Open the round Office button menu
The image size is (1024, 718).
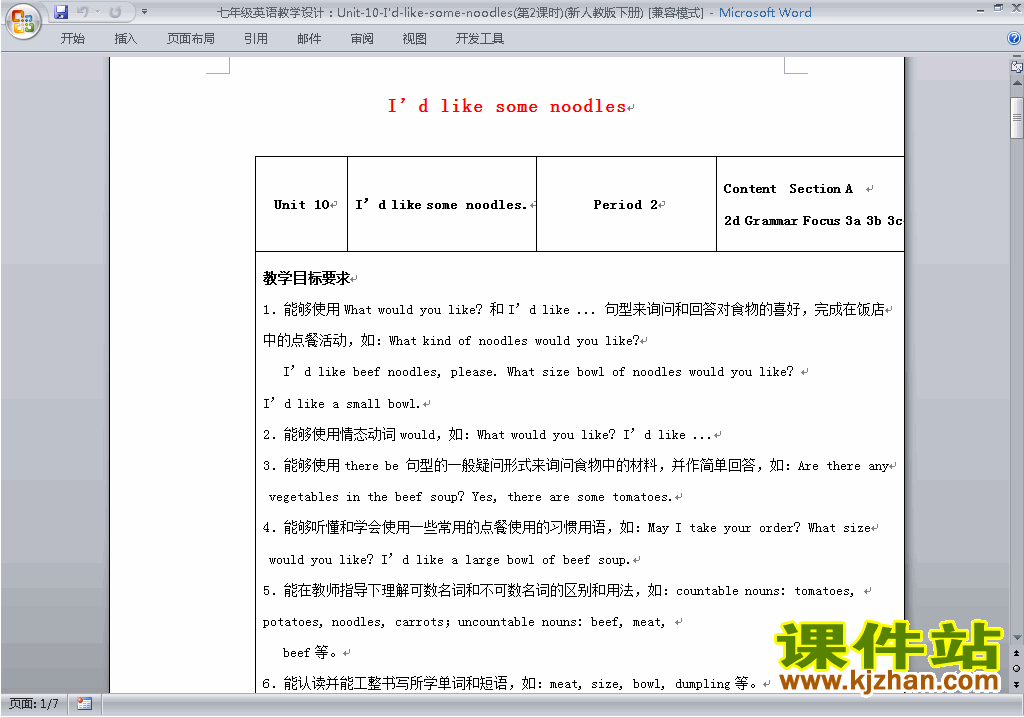[x=23, y=22]
